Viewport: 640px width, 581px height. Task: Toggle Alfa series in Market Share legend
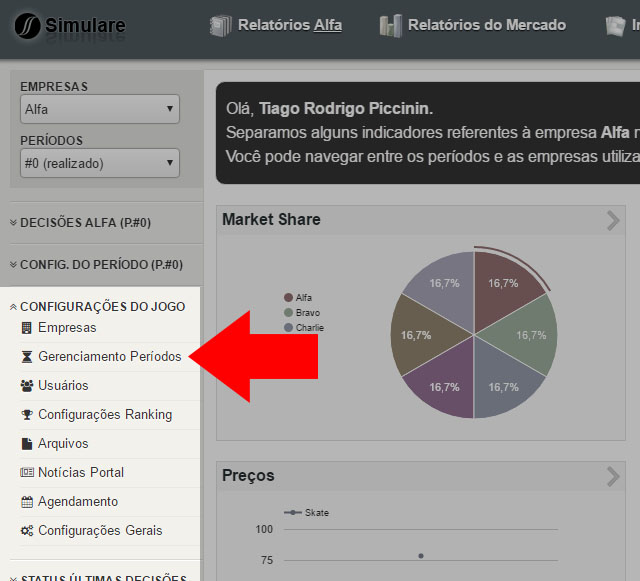(x=298, y=297)
